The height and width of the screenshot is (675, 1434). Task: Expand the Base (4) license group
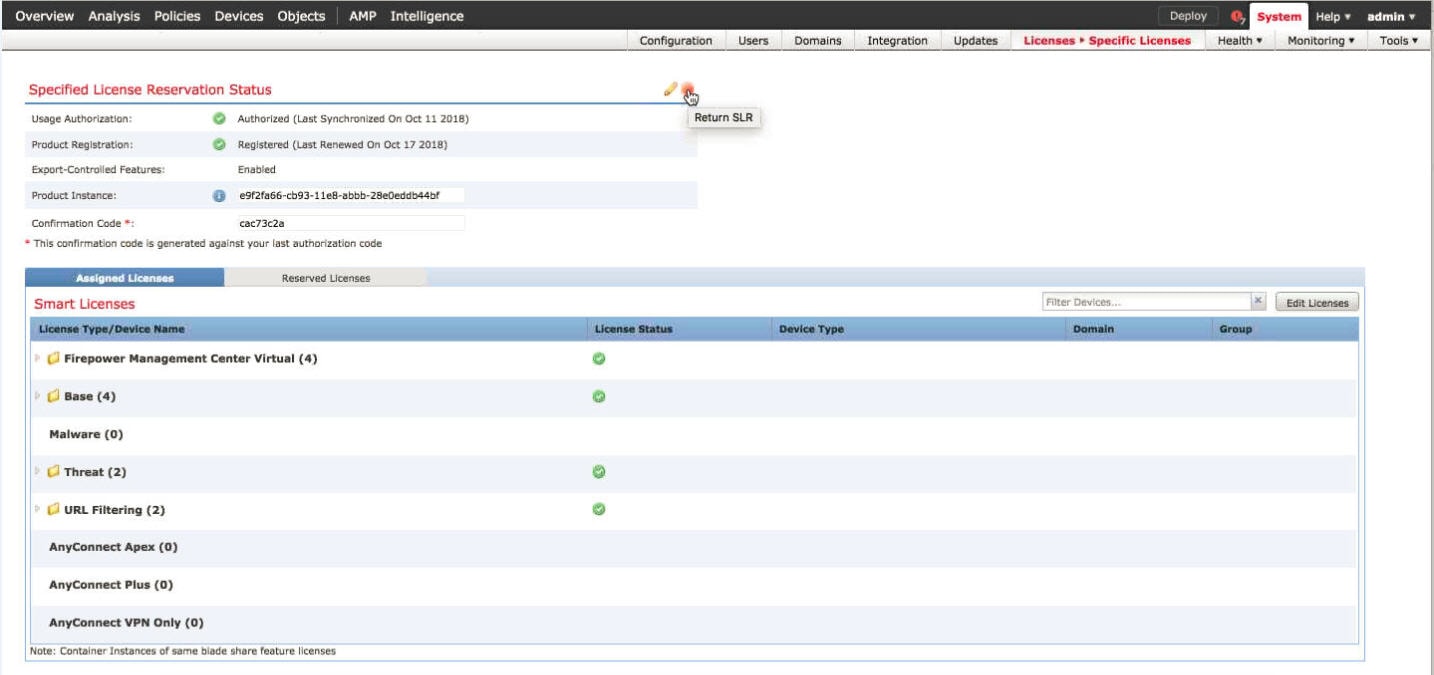click(x=39, y=397)
